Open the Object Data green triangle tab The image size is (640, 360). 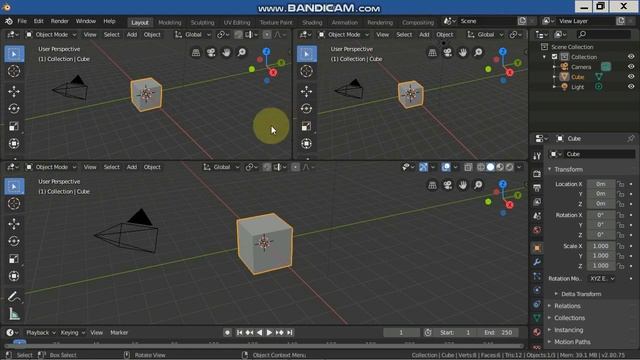(x=537, y=318)
